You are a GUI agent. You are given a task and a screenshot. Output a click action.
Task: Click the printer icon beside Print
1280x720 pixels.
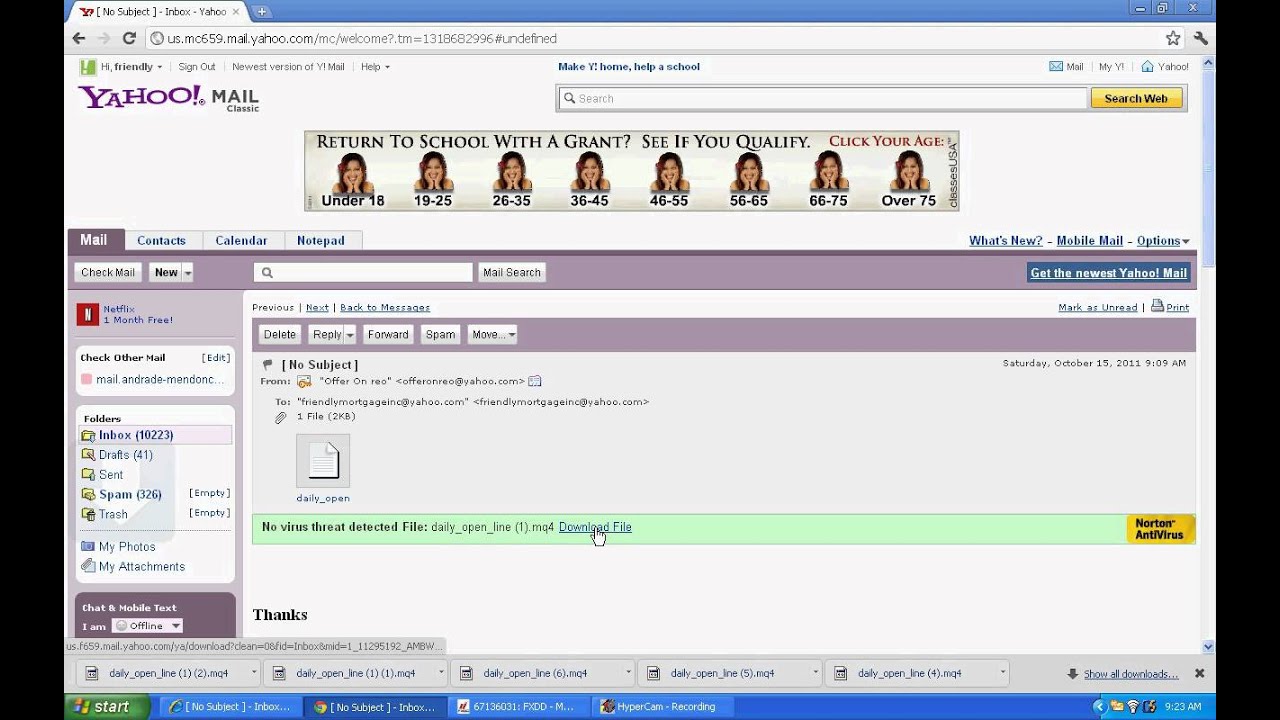pyautogui.click(x=1157, y=306)
